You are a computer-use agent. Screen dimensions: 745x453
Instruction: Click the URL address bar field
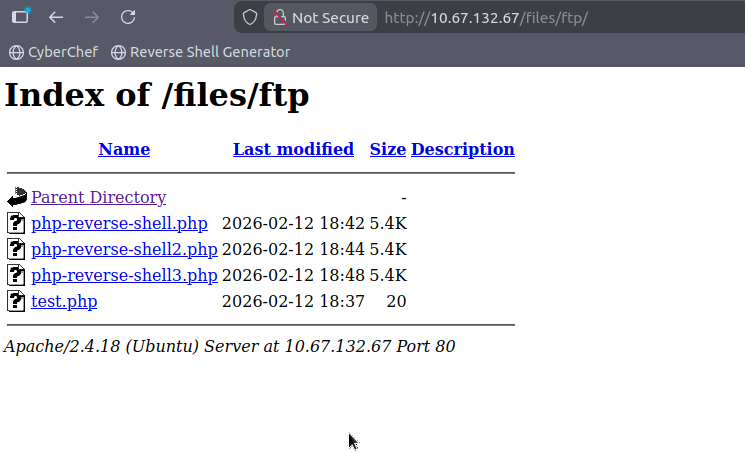[x=550, y=17]
